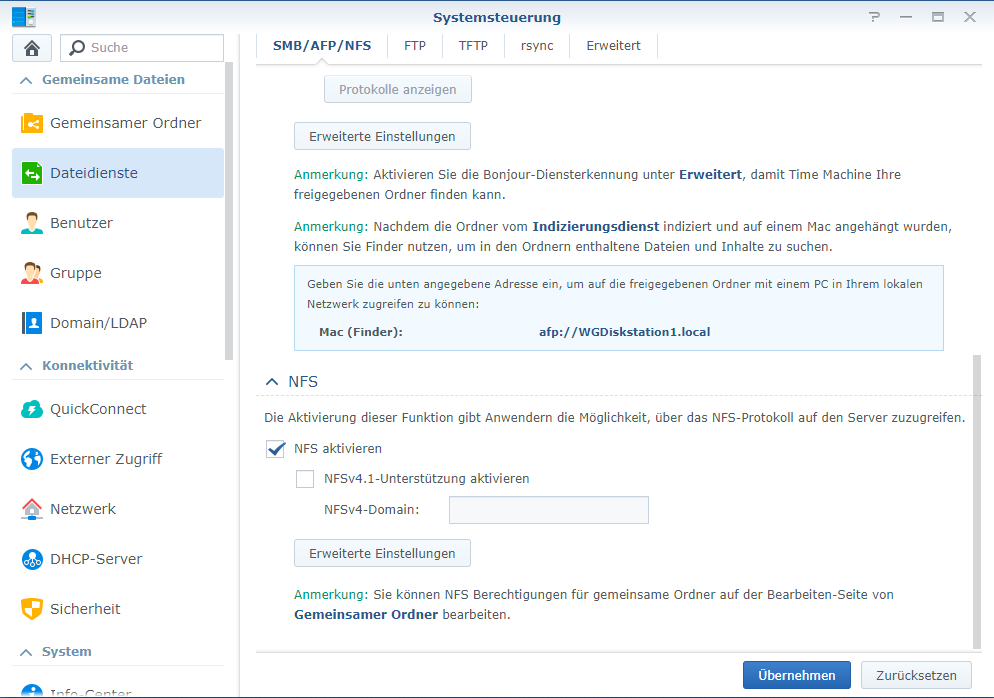Open the Netzwerk house icon
Image resolution: width=994 pixels, height=698 pixels.
32,509
